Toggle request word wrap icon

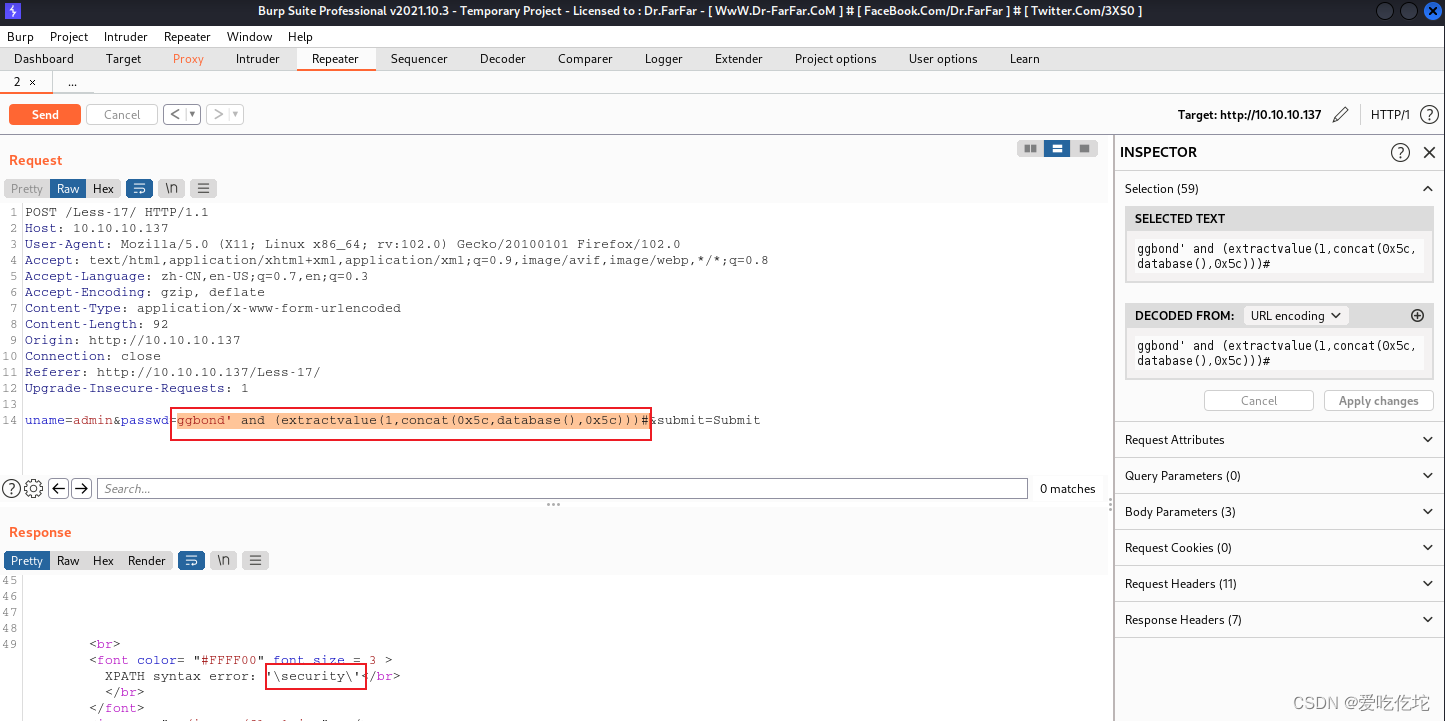(x=140, y=189)
